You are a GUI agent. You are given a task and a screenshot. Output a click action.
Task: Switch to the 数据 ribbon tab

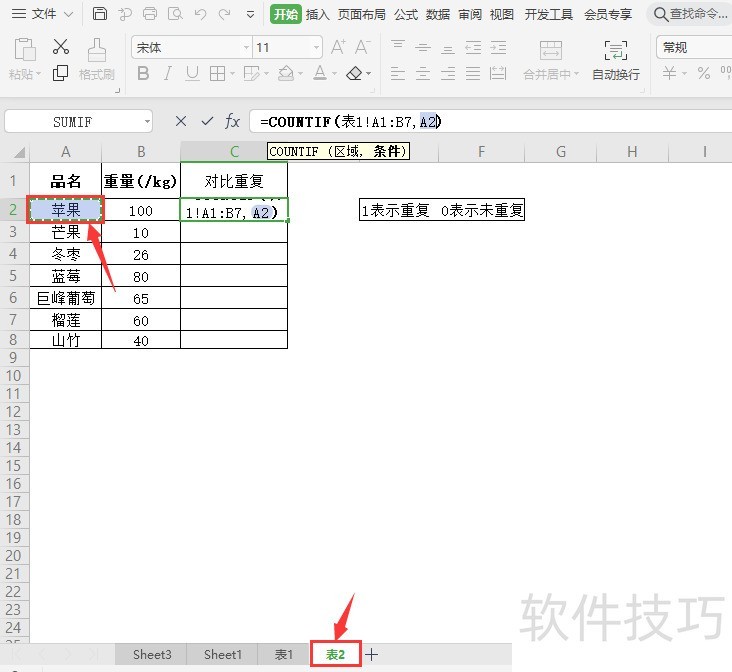point(438,14)
